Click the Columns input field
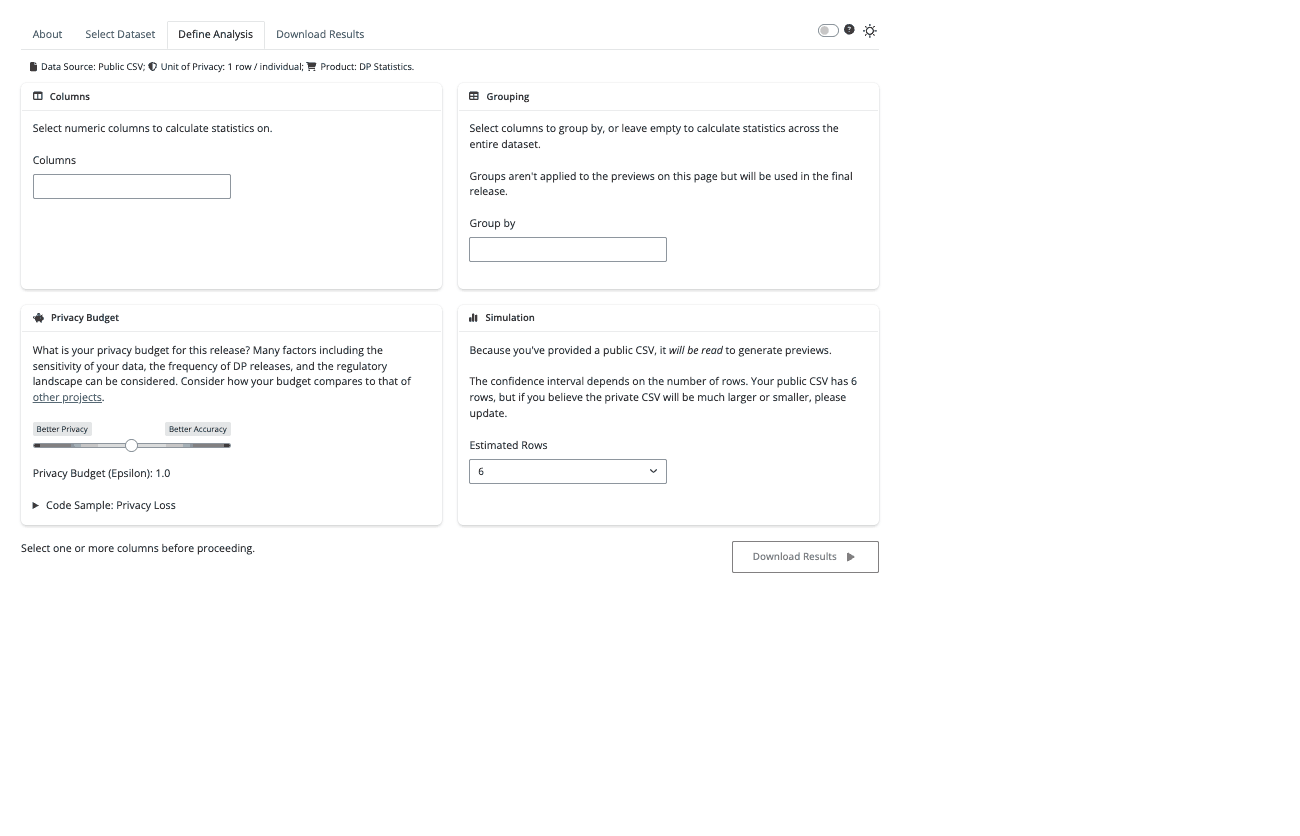This screenshot has height=836, width=1300. click(x=131, y=186)
